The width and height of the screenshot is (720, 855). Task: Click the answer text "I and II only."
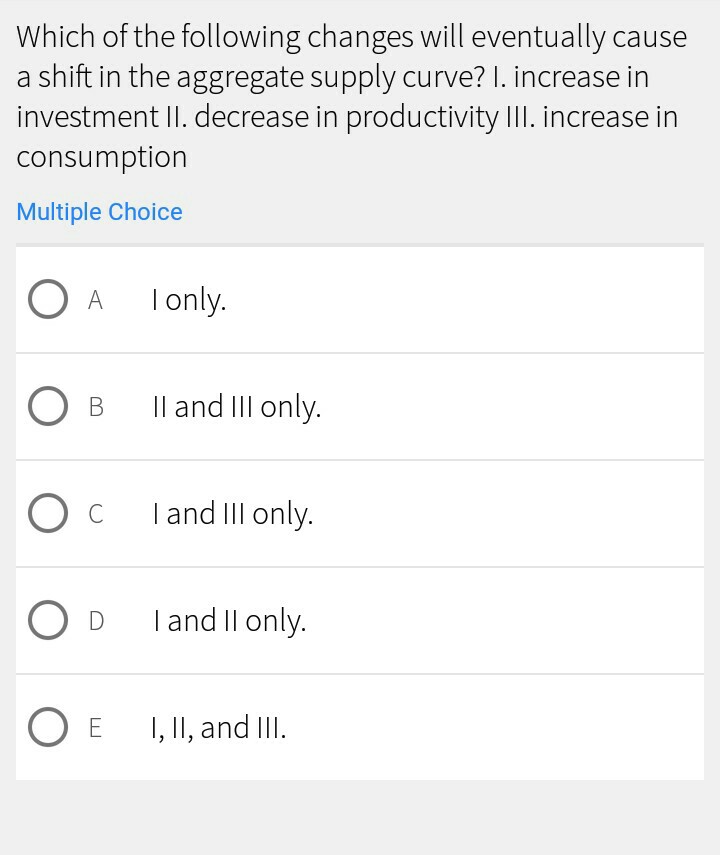[229, 620]
